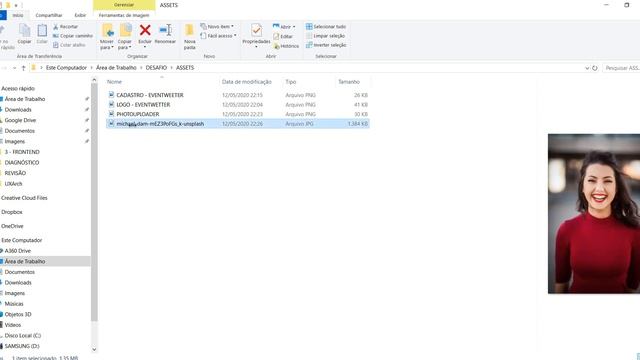Sort by Tamanho column header
This screenshot has width=640, height=360.
pos(349,82)
